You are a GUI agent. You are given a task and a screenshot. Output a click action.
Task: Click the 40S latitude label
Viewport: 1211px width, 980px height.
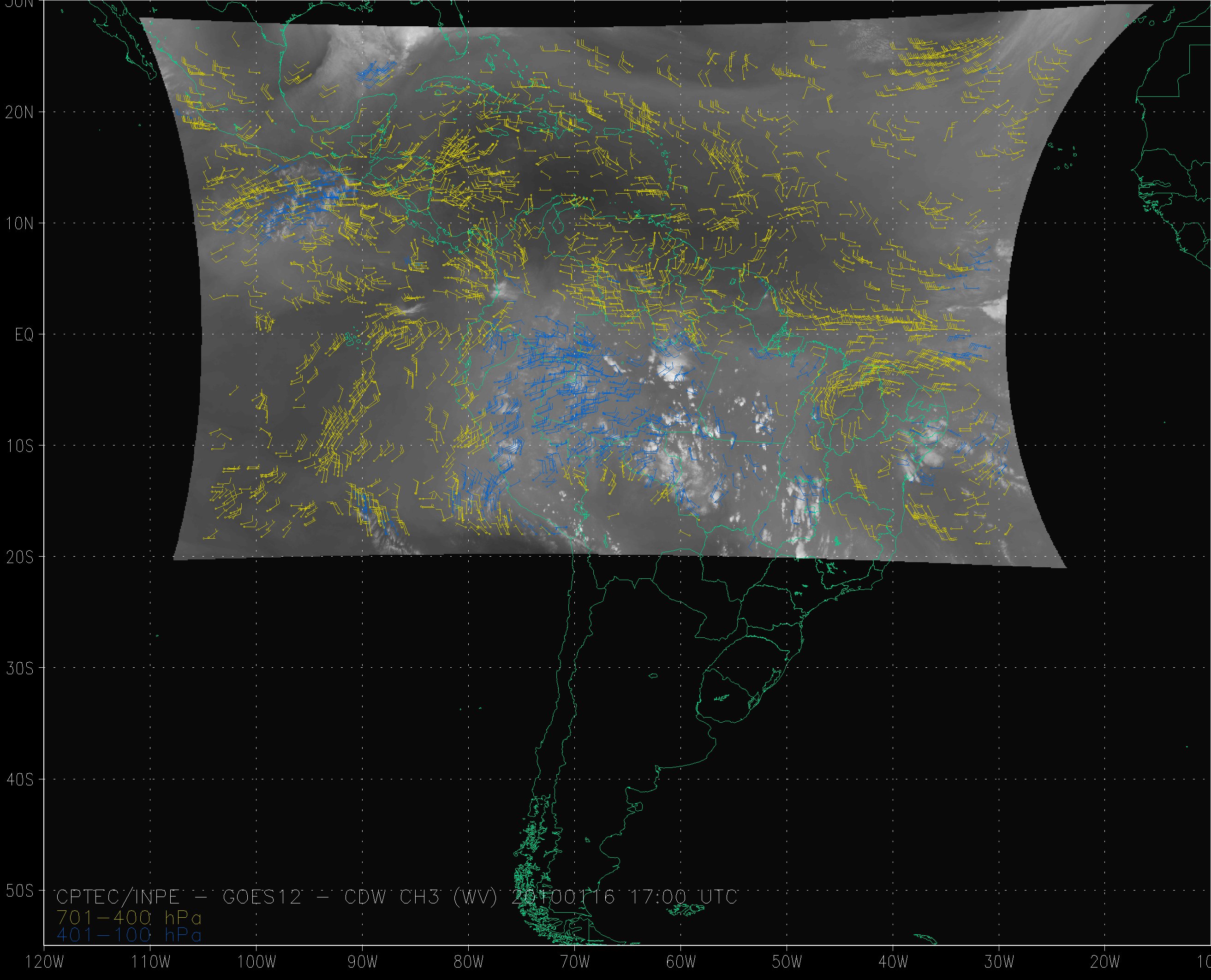click(19, 779)
